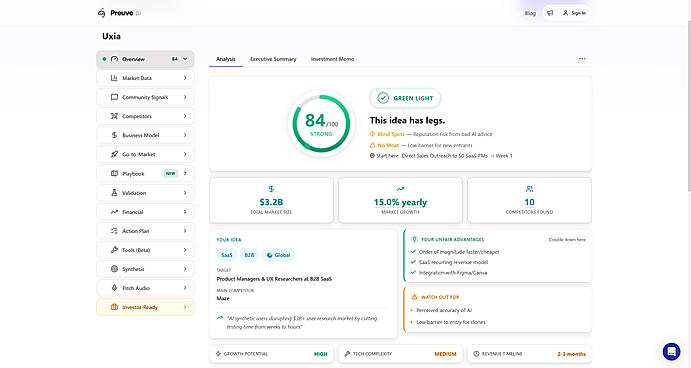The height and width of the screenshot is (368, 691).
Task: Click the page vertical scrollbar
Action: [689, 106]
